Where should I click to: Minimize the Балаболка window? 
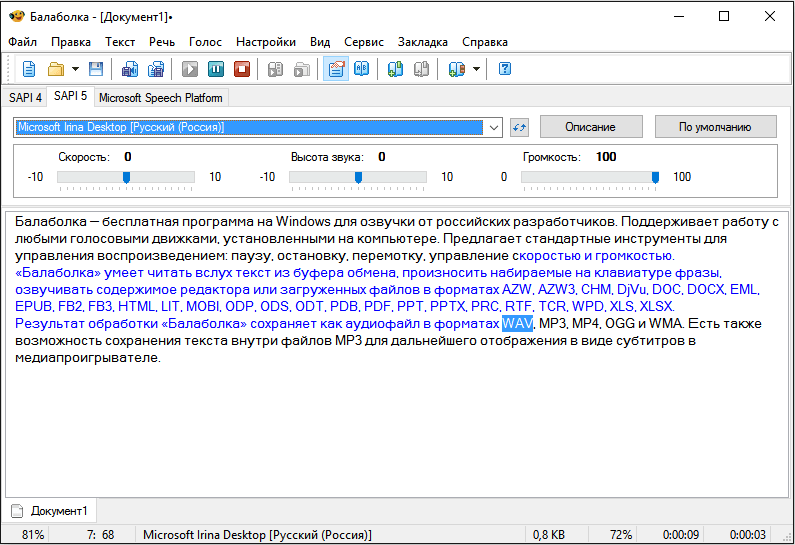click(679, 16)
